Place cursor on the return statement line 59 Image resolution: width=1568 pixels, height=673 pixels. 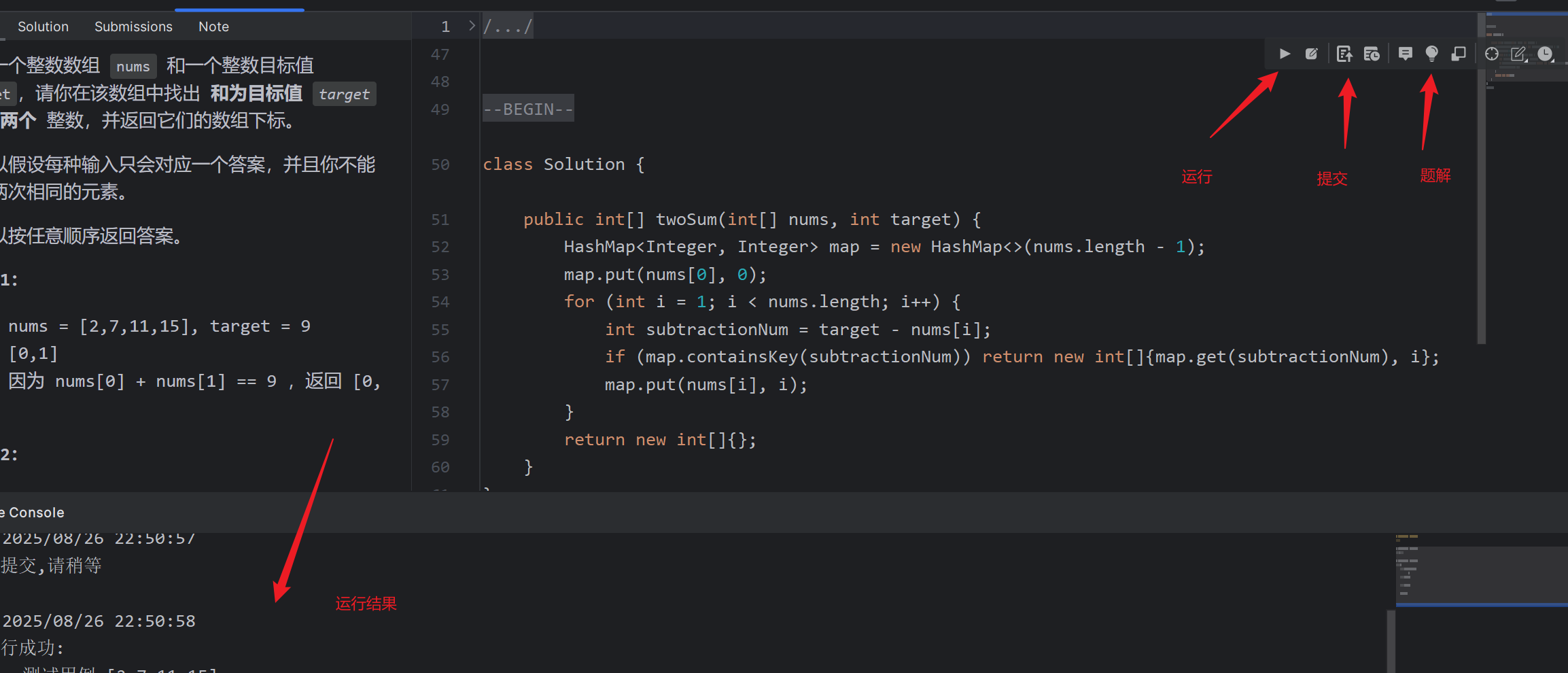(659, 439)
